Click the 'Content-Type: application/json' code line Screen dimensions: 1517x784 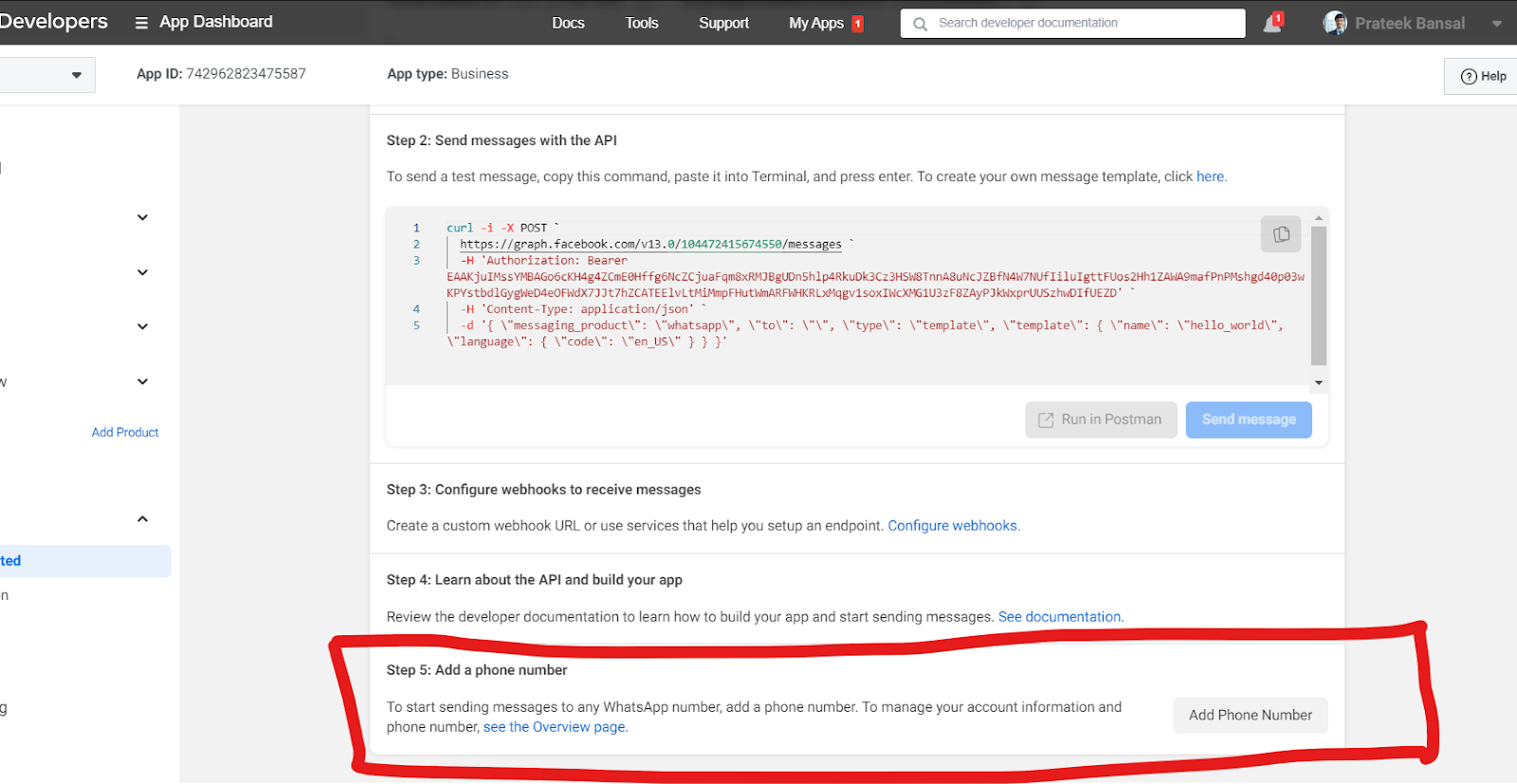pos(583,309)
